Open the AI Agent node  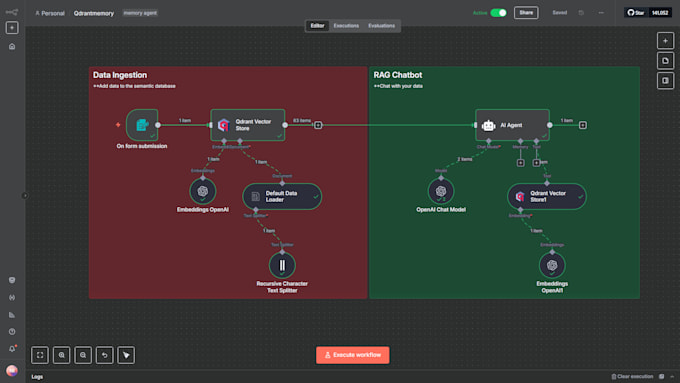512,125
